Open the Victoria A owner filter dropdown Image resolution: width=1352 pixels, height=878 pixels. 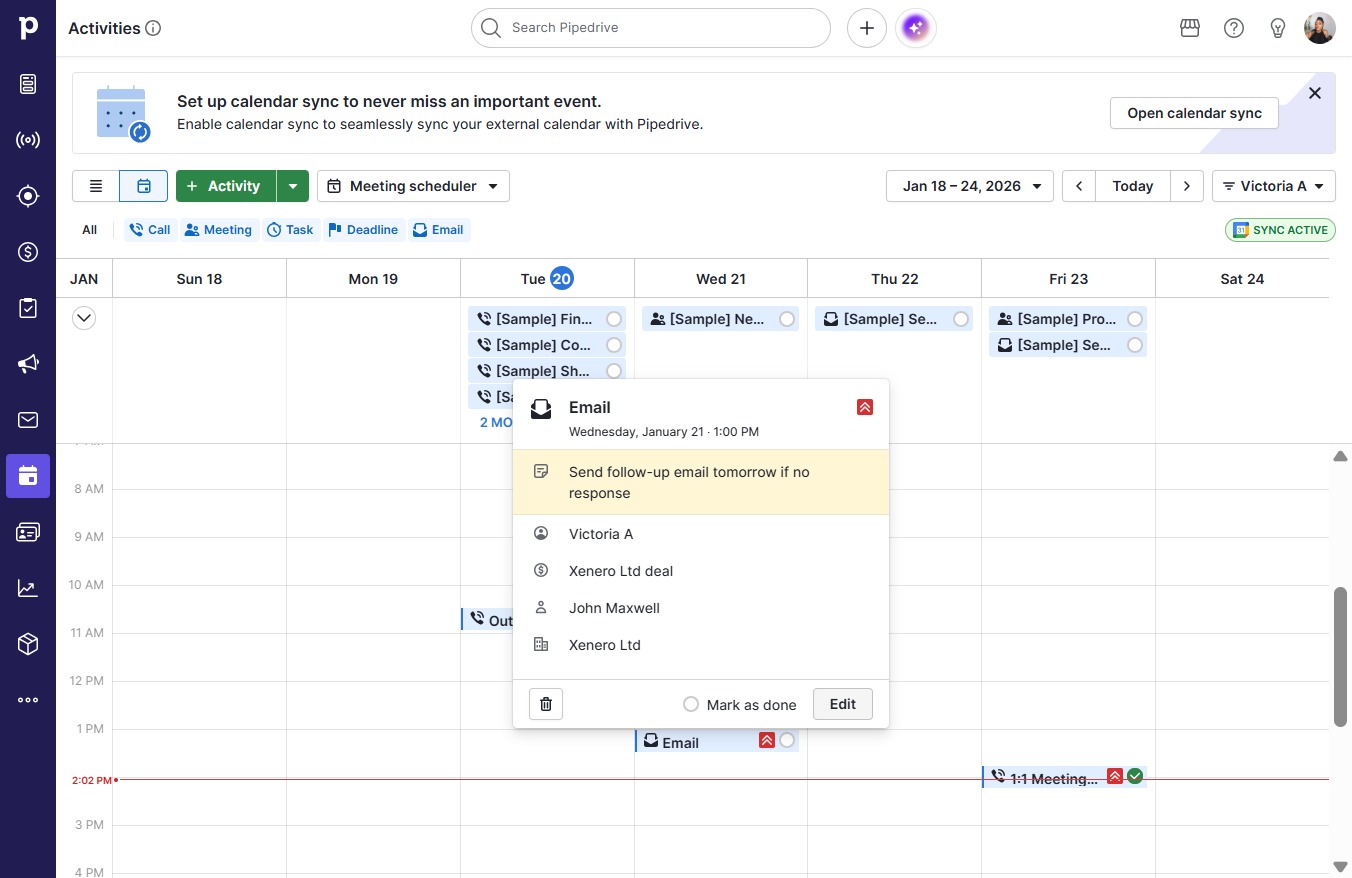[1274, 186]
